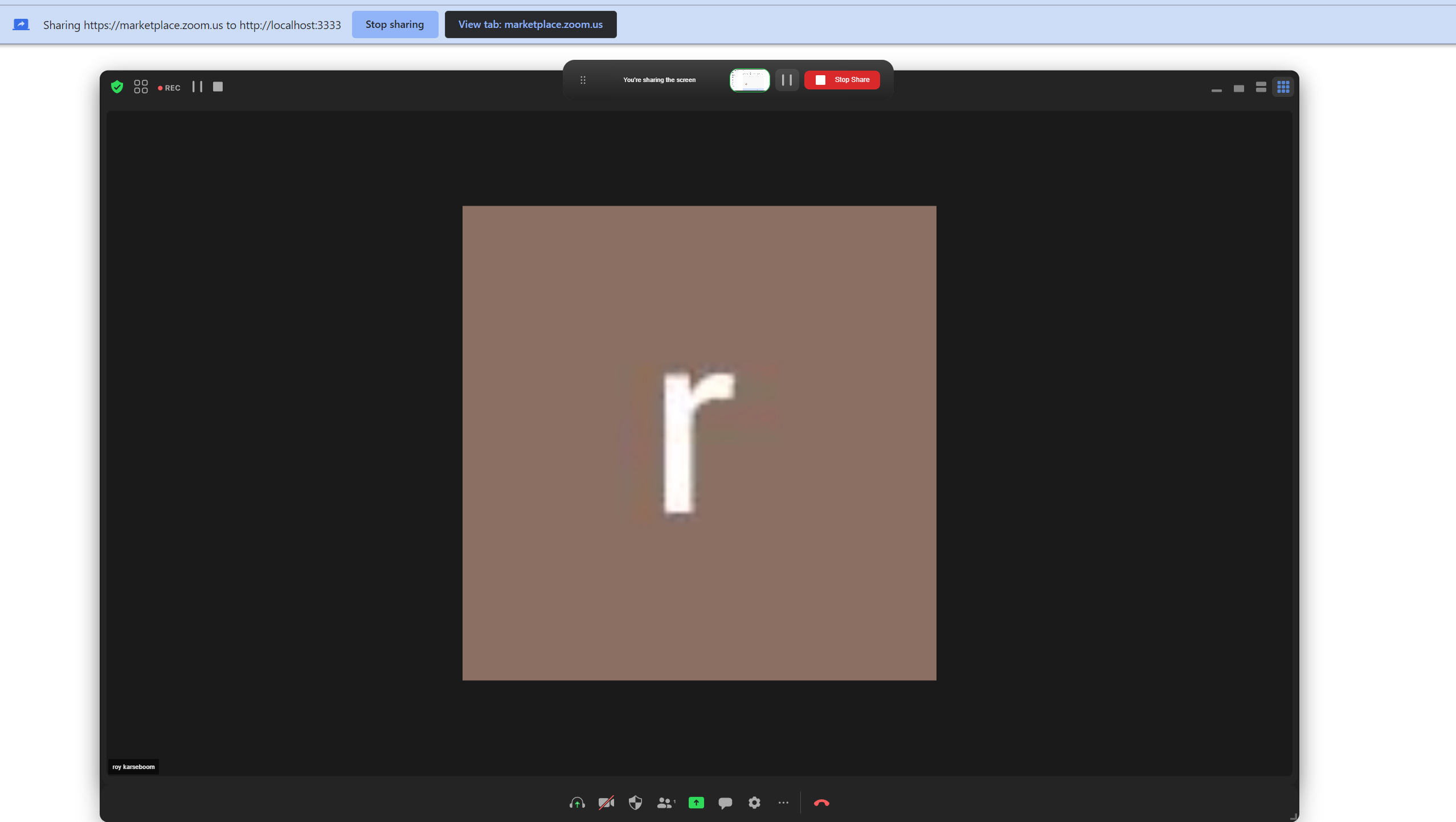Open the chat bubble icon

[725, 803]
